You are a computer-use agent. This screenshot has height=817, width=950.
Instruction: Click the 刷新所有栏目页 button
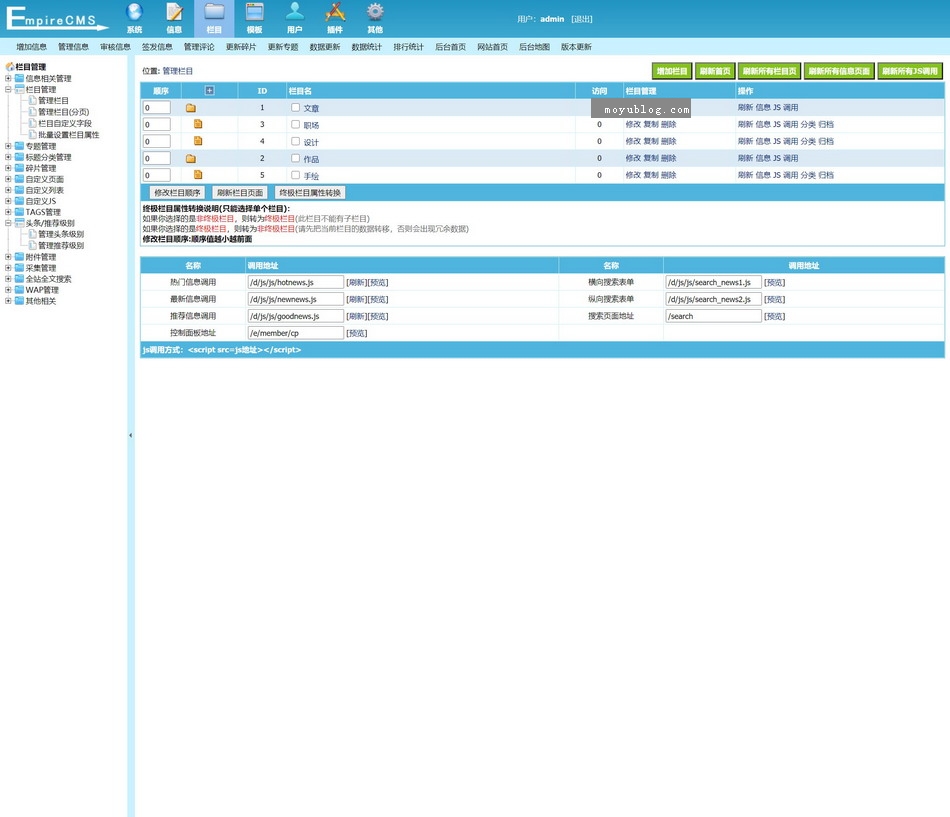(769, 72)
